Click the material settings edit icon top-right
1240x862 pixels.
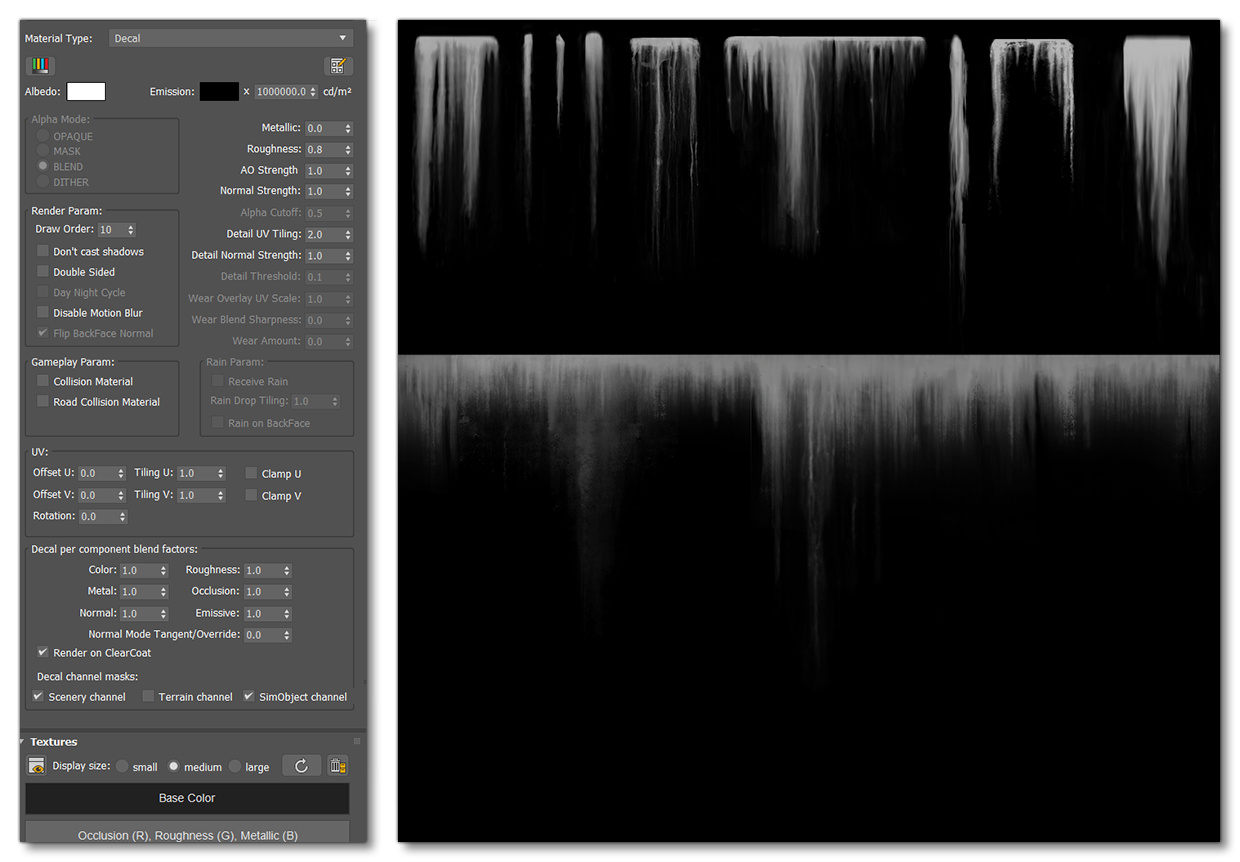click(339, 64)
